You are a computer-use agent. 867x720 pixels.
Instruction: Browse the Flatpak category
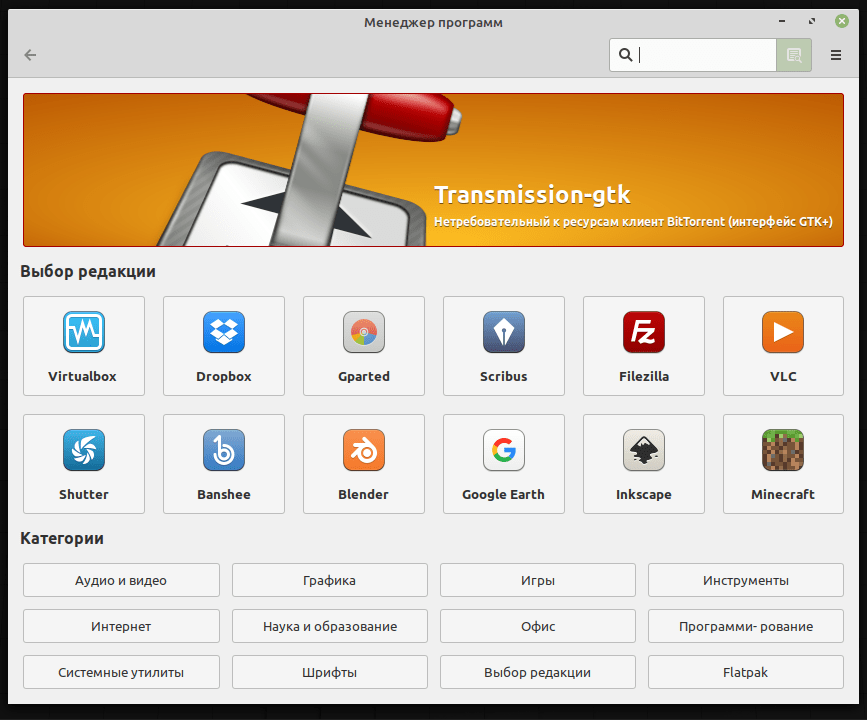click(x=745, y=672)
